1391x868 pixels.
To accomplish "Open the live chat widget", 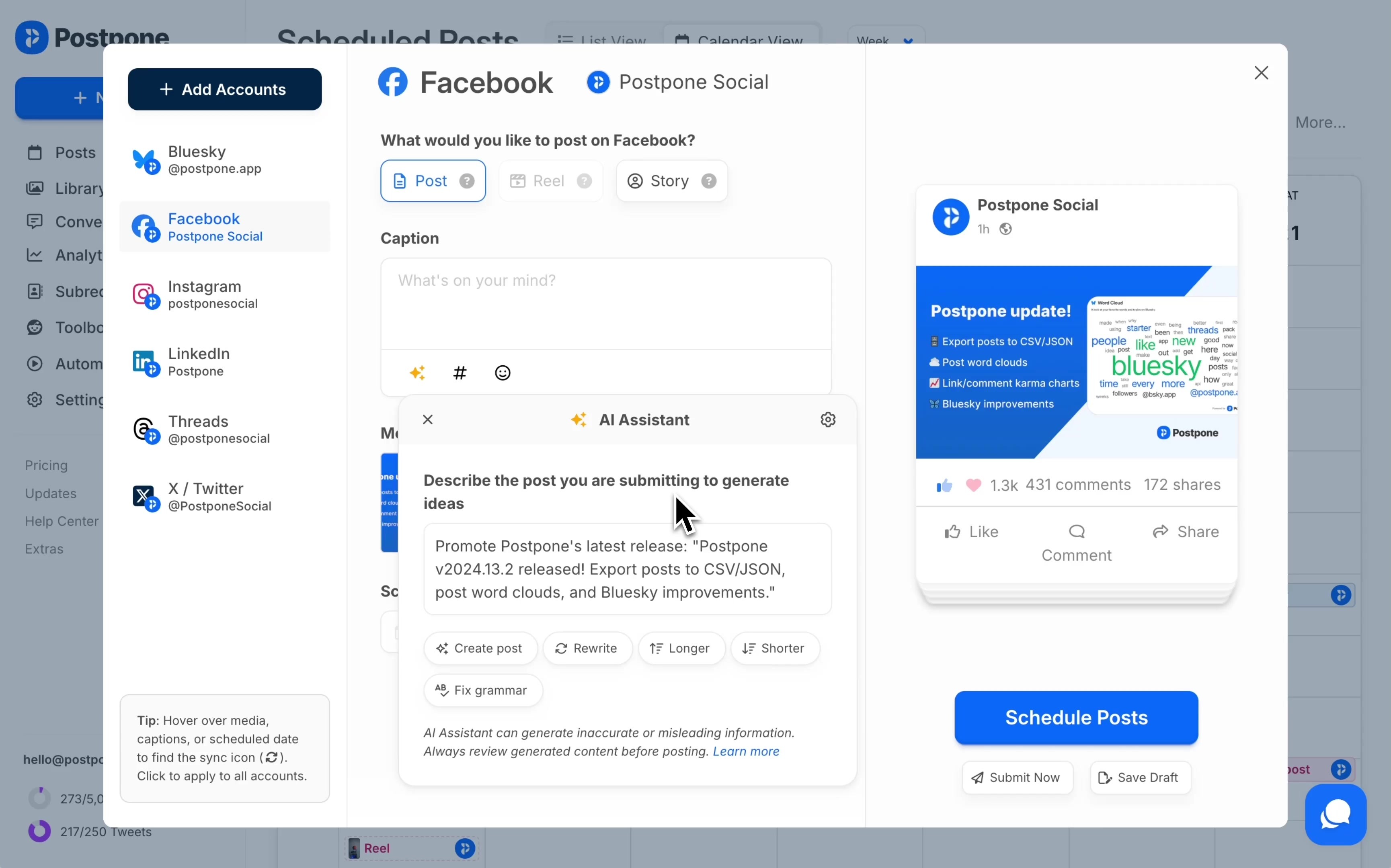I will pos(1335,815).
